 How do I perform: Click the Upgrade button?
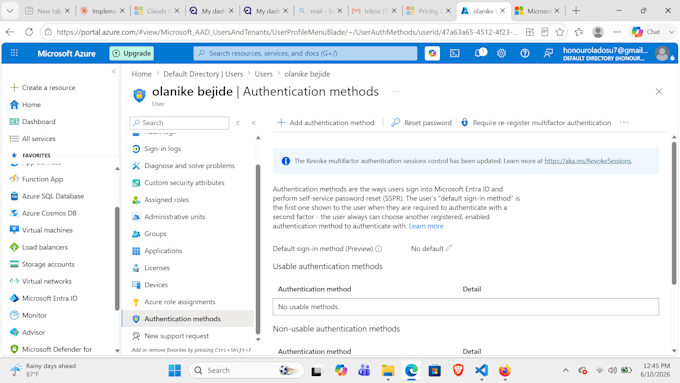(x=132, y=53)
